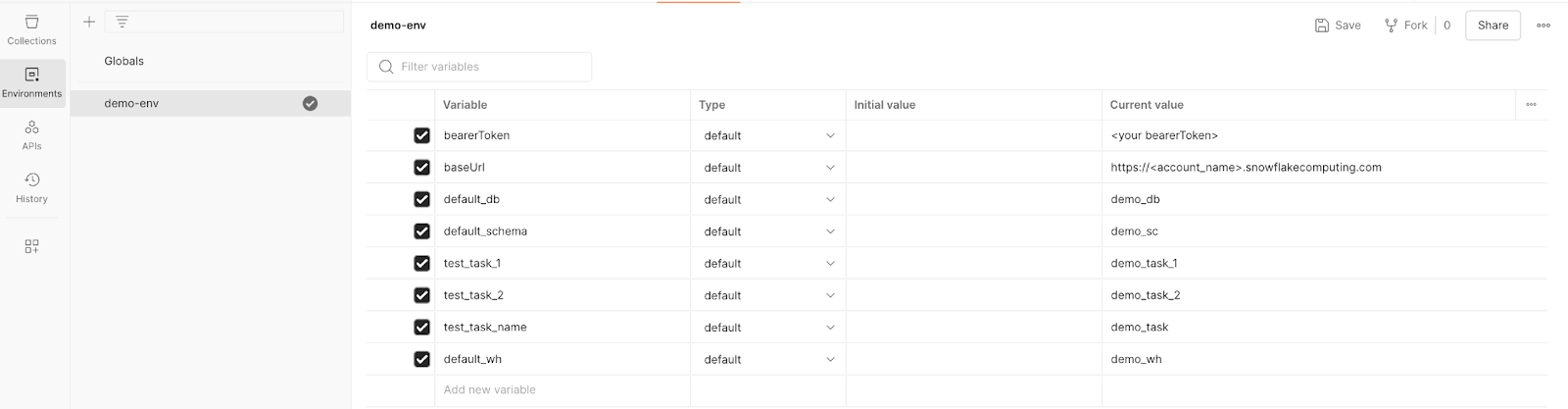Expand the Type dropdown for baseUrl
The width and height of the screenshot is (1568, 409).
pos(829,168)
